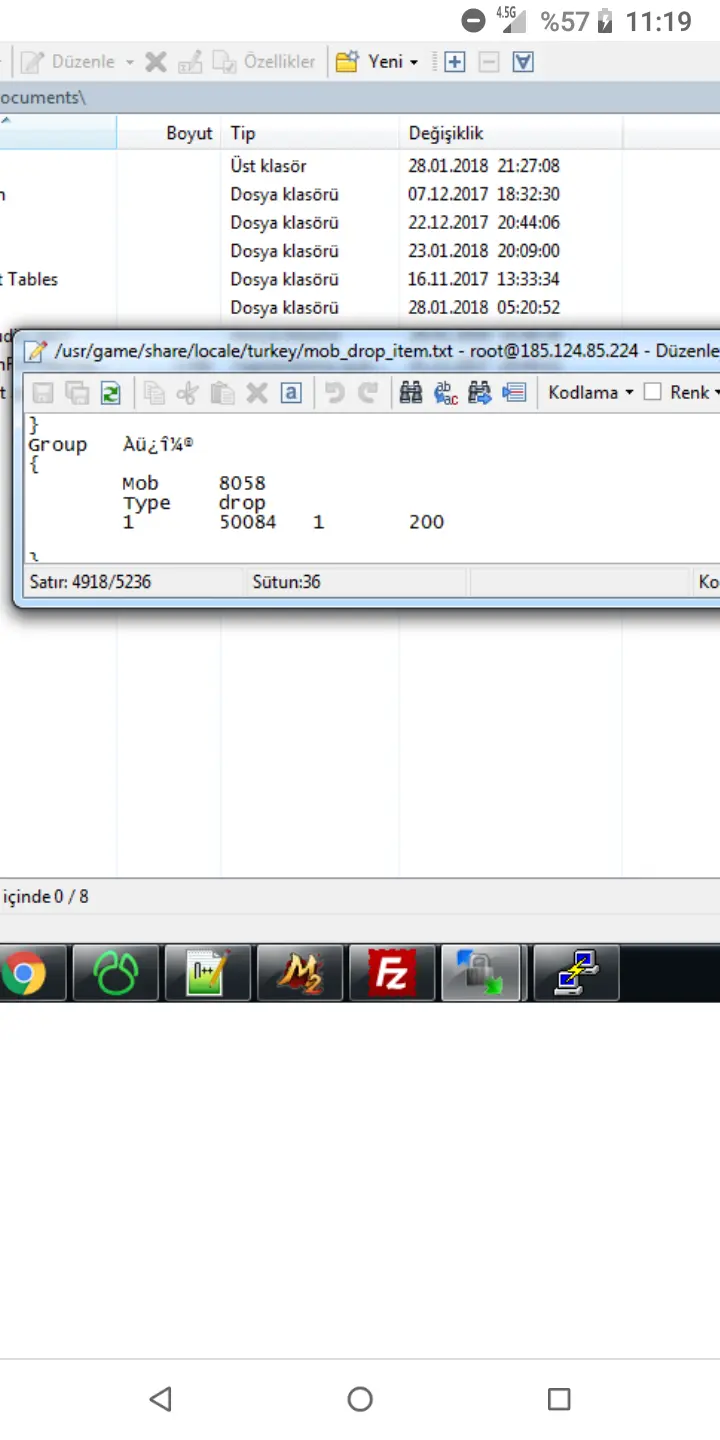Redo the edit in editor toolbar
This screenshot has width=720, height=1440.
click(x=368, y=393)
